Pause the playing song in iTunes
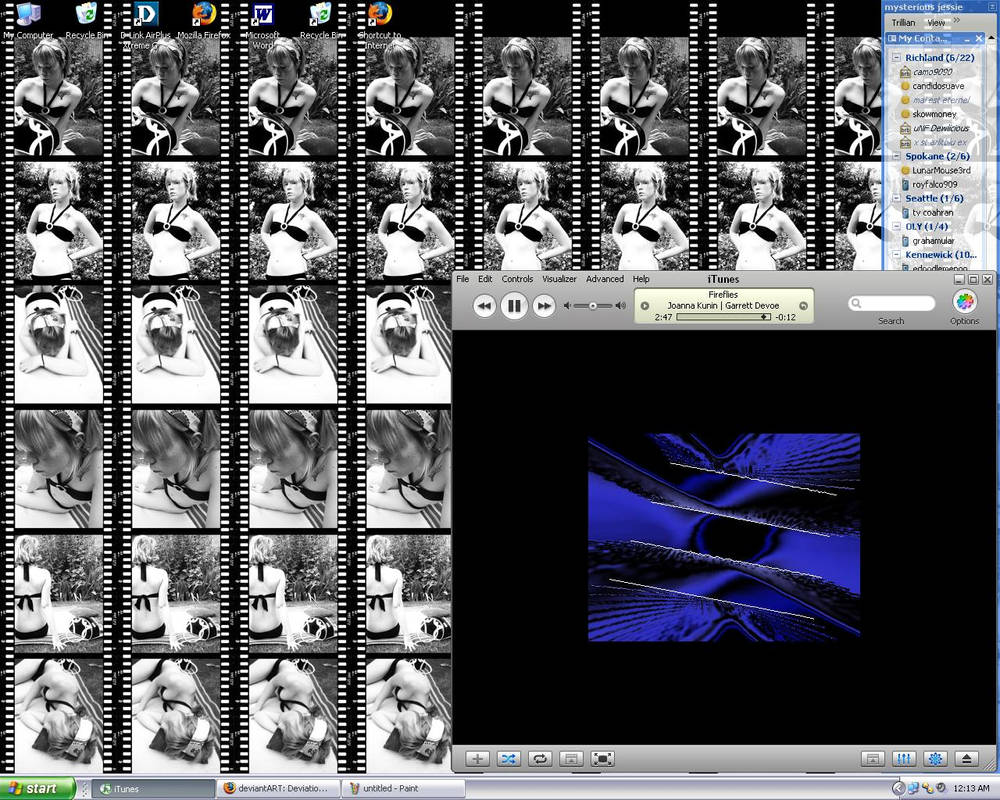 (x=513, y=306)
